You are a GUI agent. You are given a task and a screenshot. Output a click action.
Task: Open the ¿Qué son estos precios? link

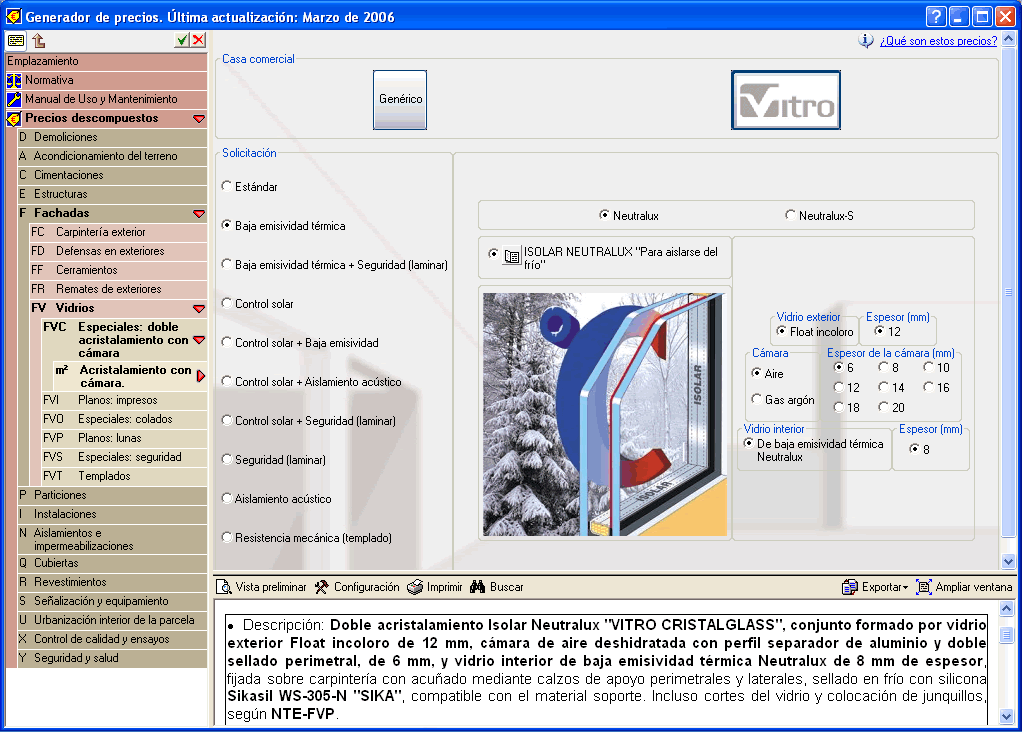[x=939, y=40]
